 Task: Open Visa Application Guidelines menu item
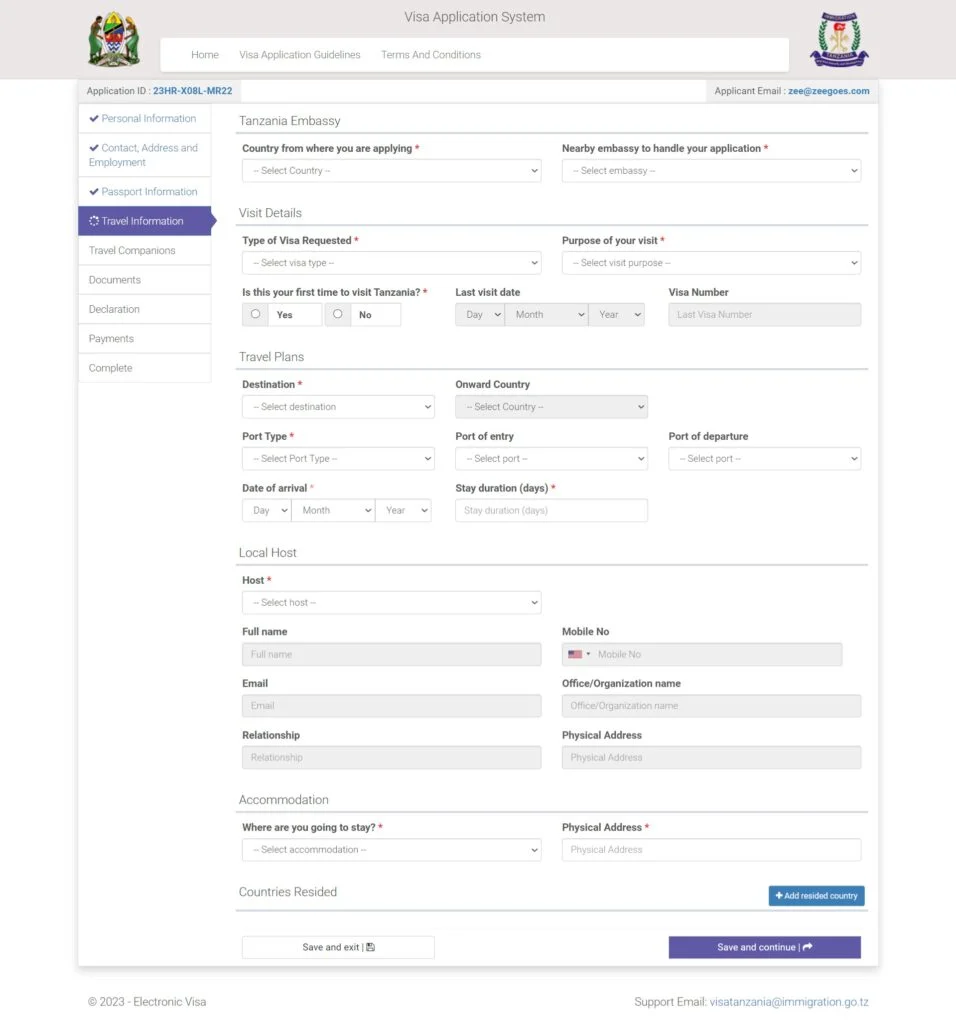click(300, 55)
